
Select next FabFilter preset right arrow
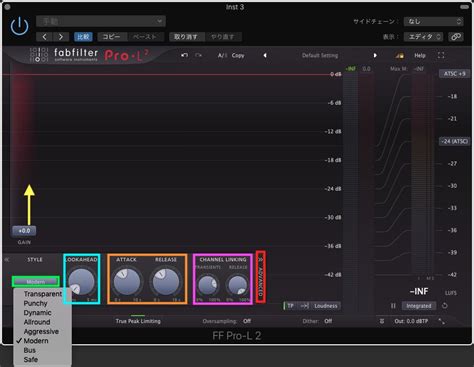(375, 55)
